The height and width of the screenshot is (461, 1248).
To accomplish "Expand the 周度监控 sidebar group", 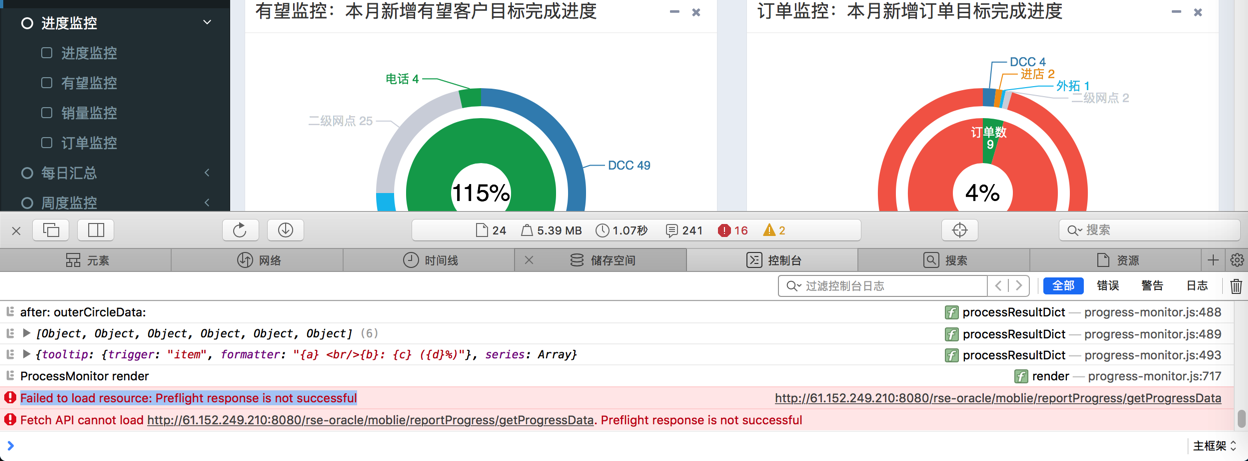I will [115, 202].
